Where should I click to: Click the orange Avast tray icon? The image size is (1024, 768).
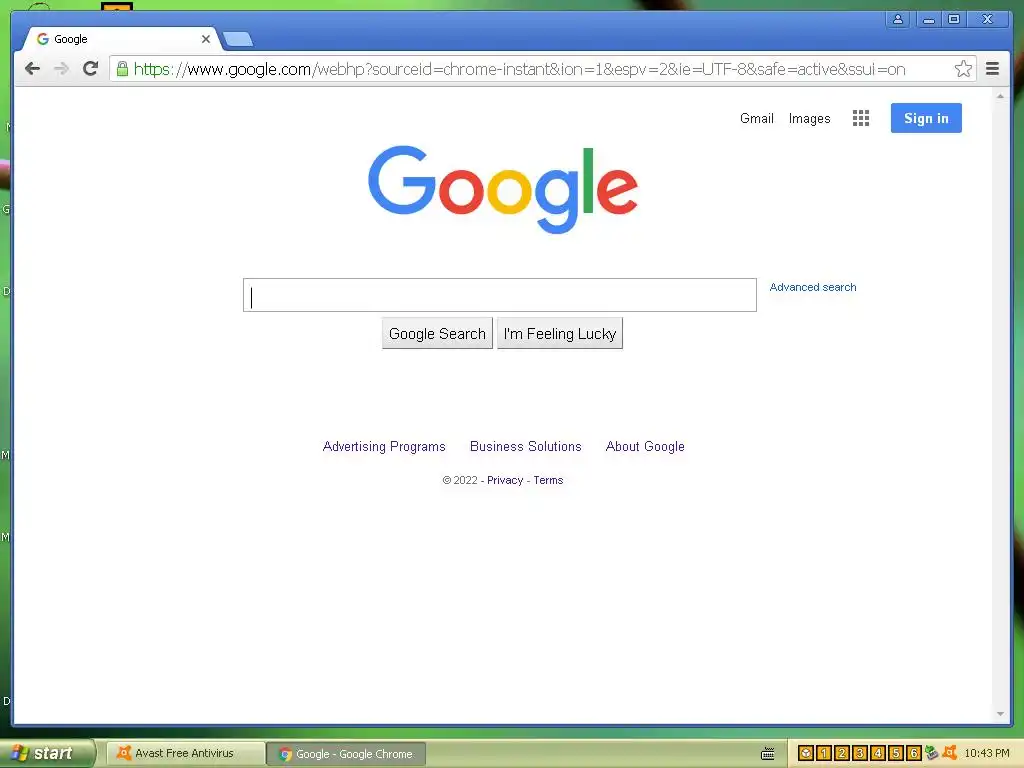pyautogui.click(x=950, y=753)
